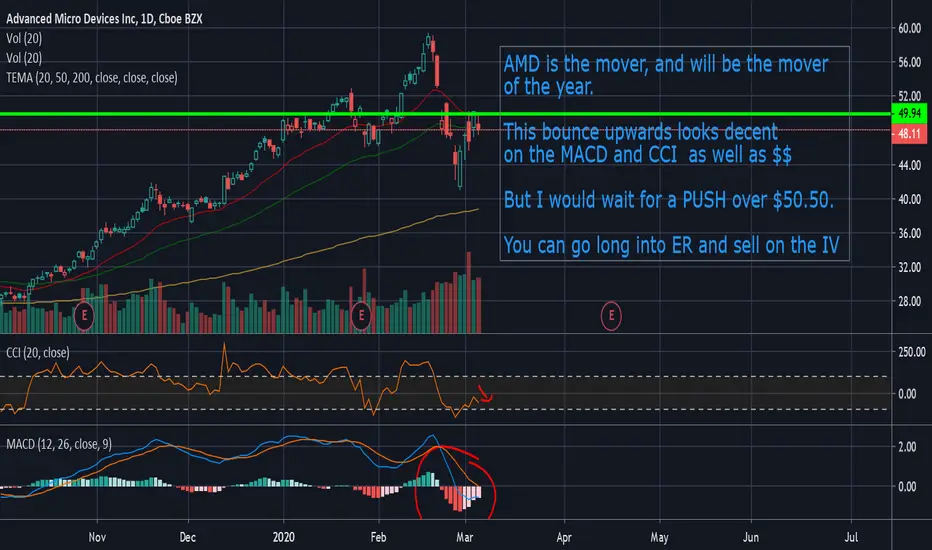Click the green 49.94 price label
This screenshot has height=550, width=932.
pyautogui.click(x=909, y=113)
